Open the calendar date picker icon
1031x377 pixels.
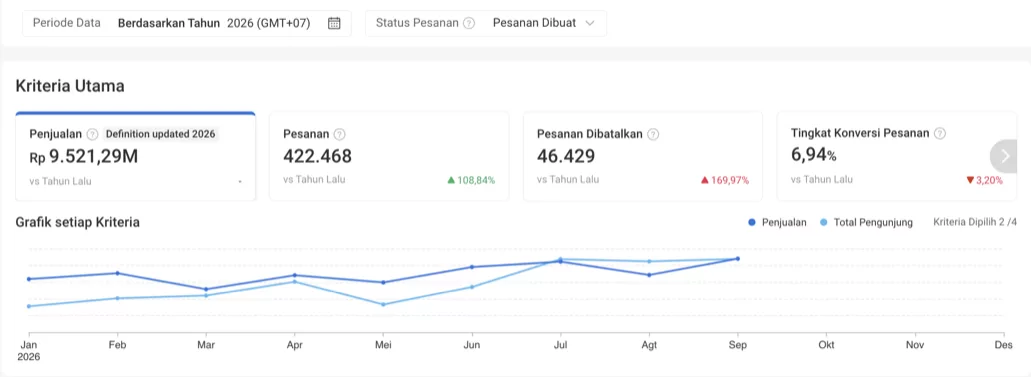pos(334,23)
